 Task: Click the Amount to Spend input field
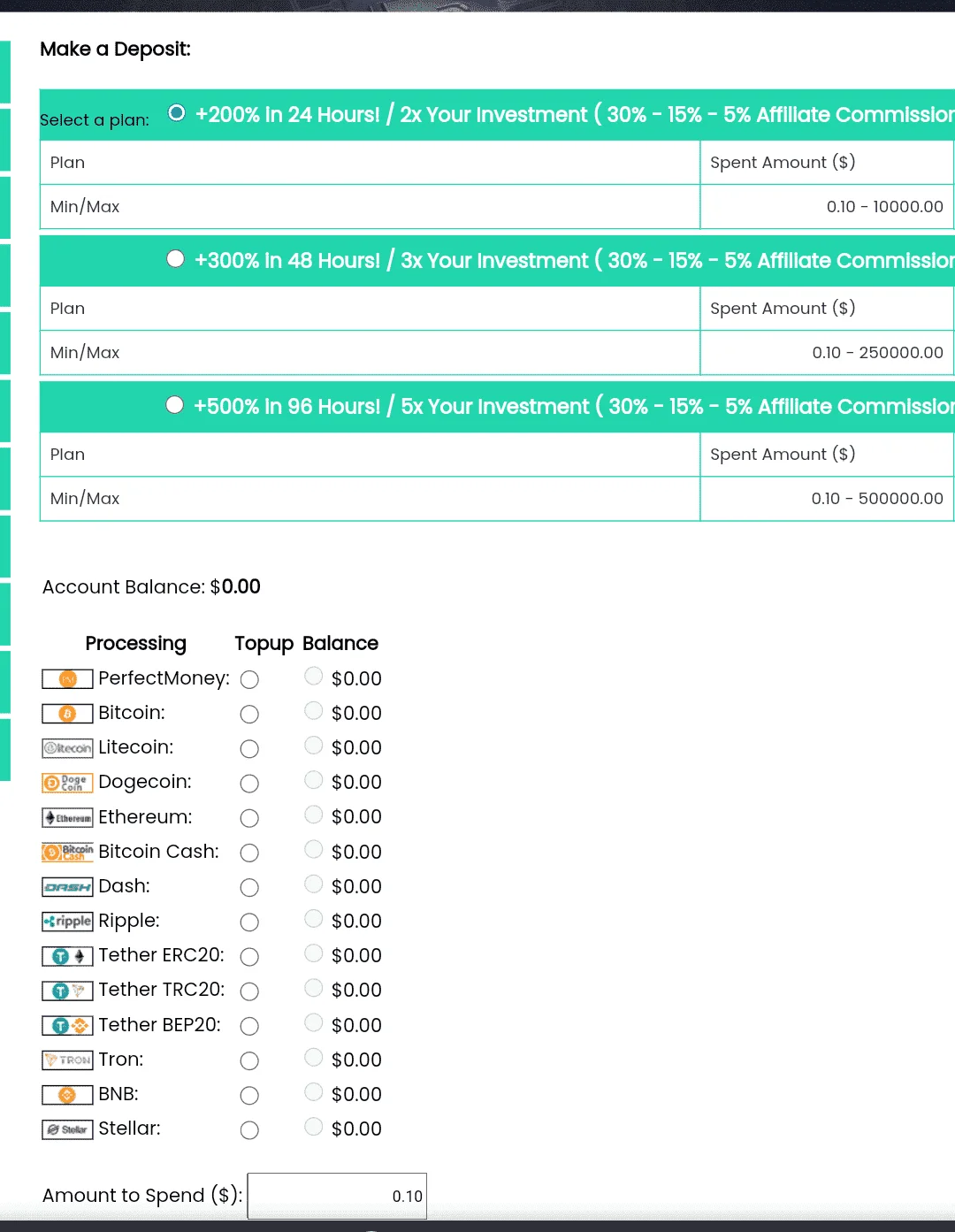coord(337,1196)
